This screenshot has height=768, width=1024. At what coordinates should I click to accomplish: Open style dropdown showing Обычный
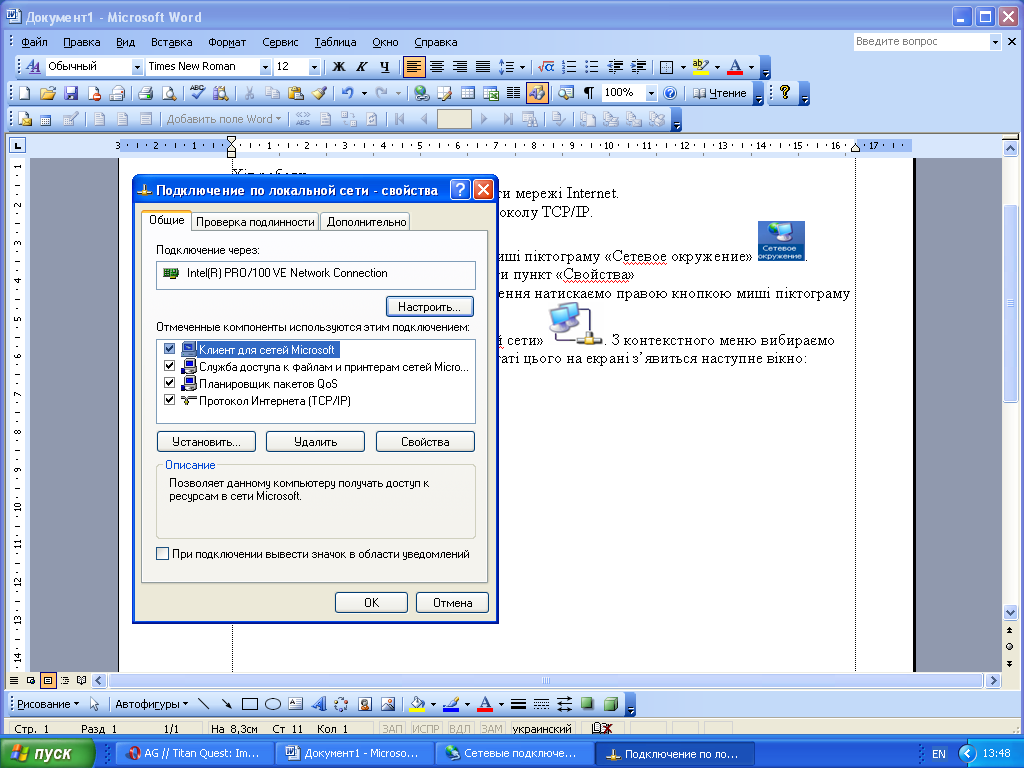(136, 67)
